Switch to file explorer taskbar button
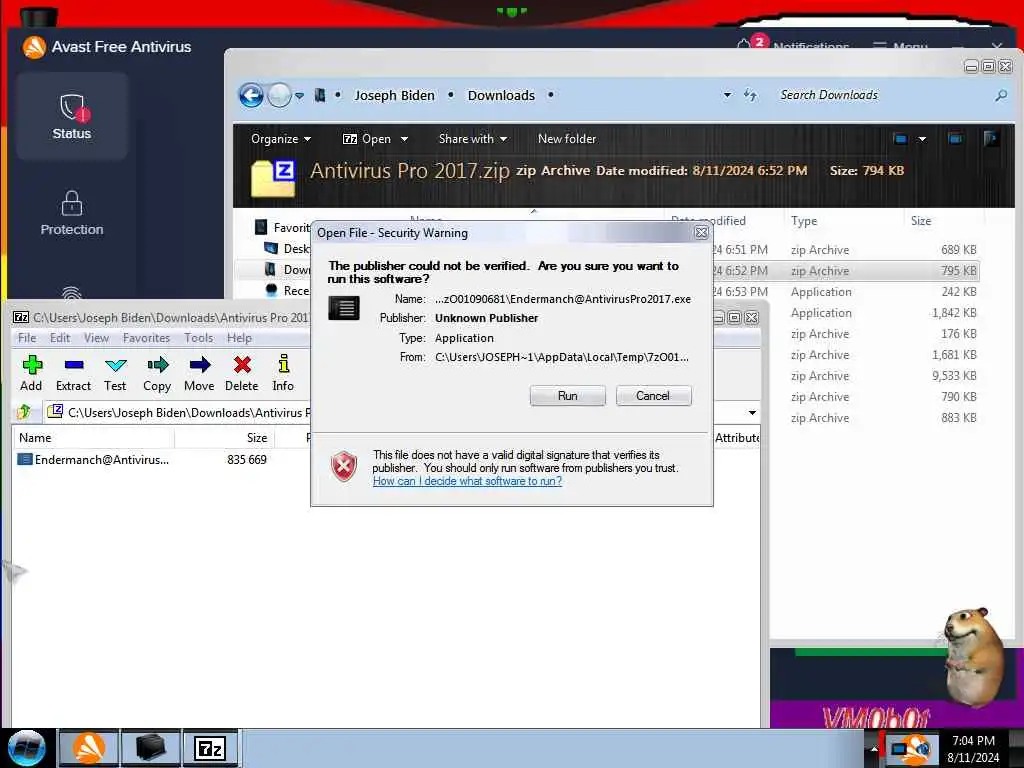This screenshot has height=768, width=1024. point(150,748)
